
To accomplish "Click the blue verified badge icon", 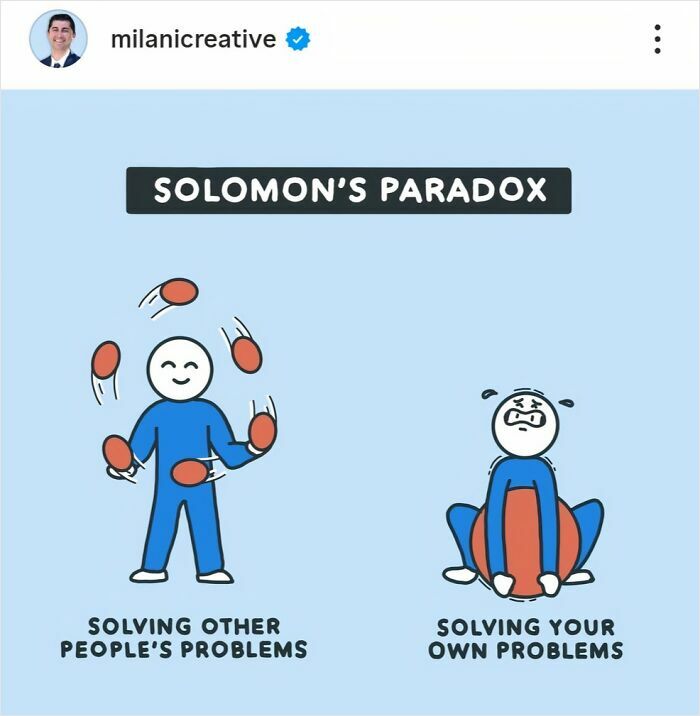I will [x=298, y=39].
